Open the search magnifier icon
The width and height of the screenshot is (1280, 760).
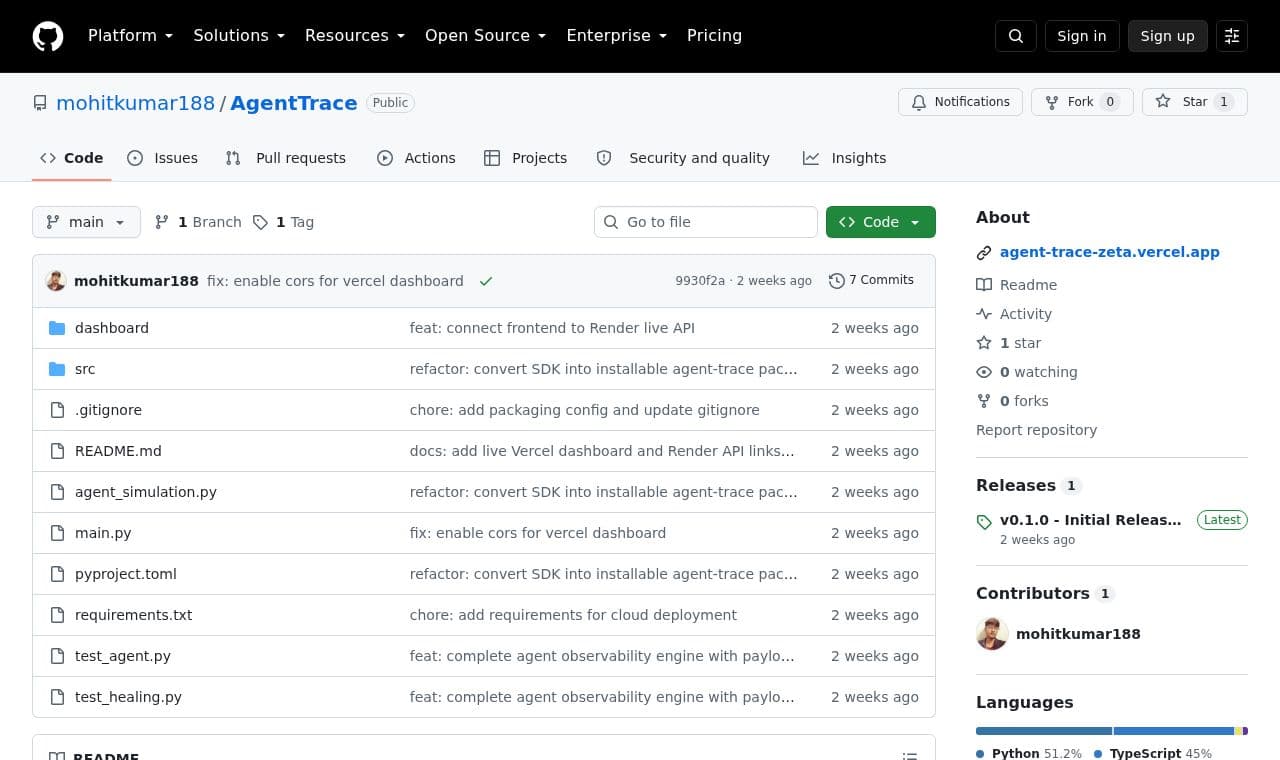tap(1016, 36)
